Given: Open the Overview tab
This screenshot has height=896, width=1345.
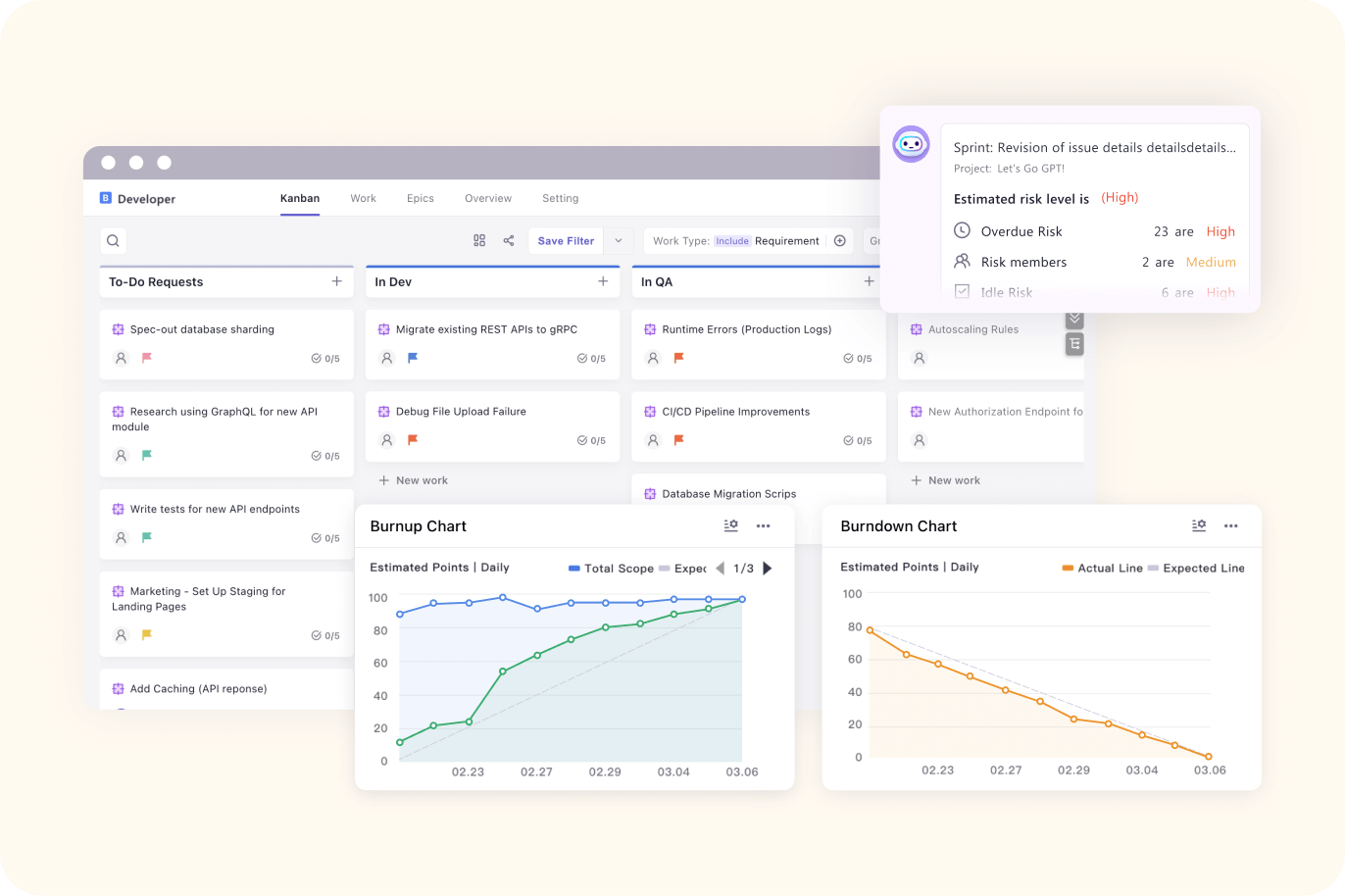Looking at the screenshot, I should tap(487, 198).
